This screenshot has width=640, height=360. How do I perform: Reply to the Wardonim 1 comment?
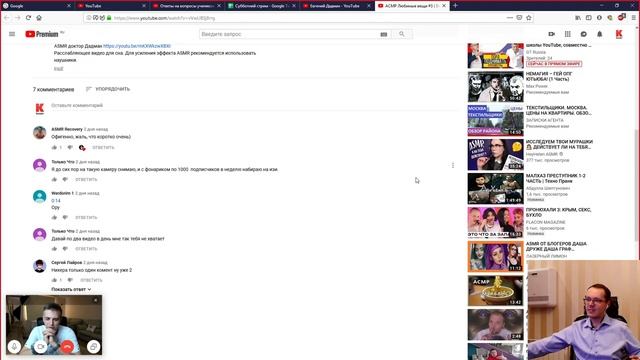point(86,217)
